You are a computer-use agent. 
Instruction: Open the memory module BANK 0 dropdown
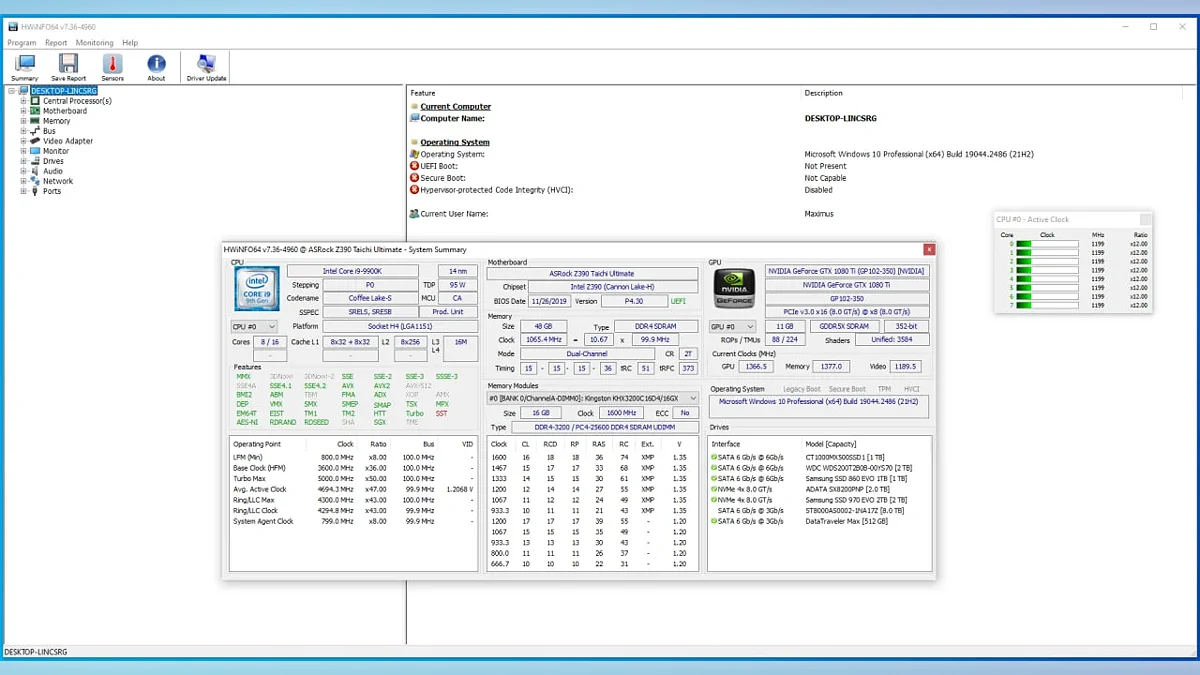[x=593, y=398]
